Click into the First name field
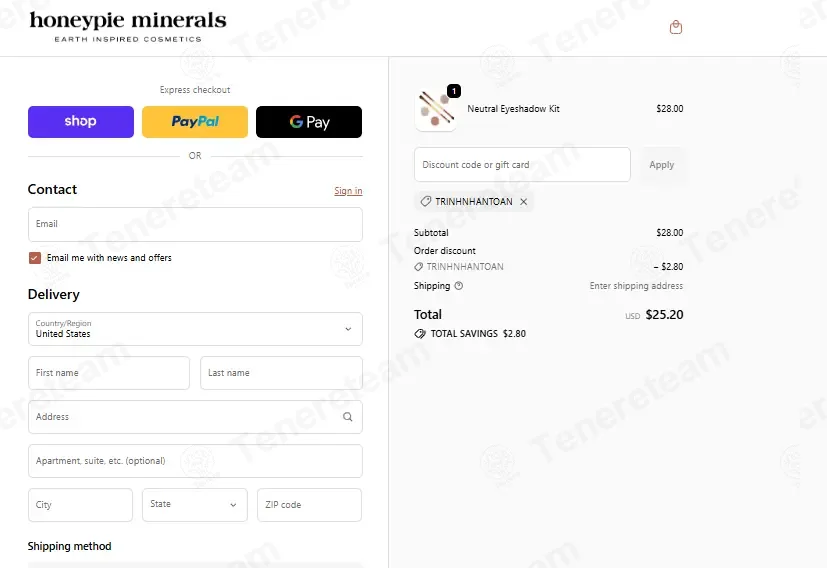This screenshot has width=827, height=568. click(x=109, y=373)
